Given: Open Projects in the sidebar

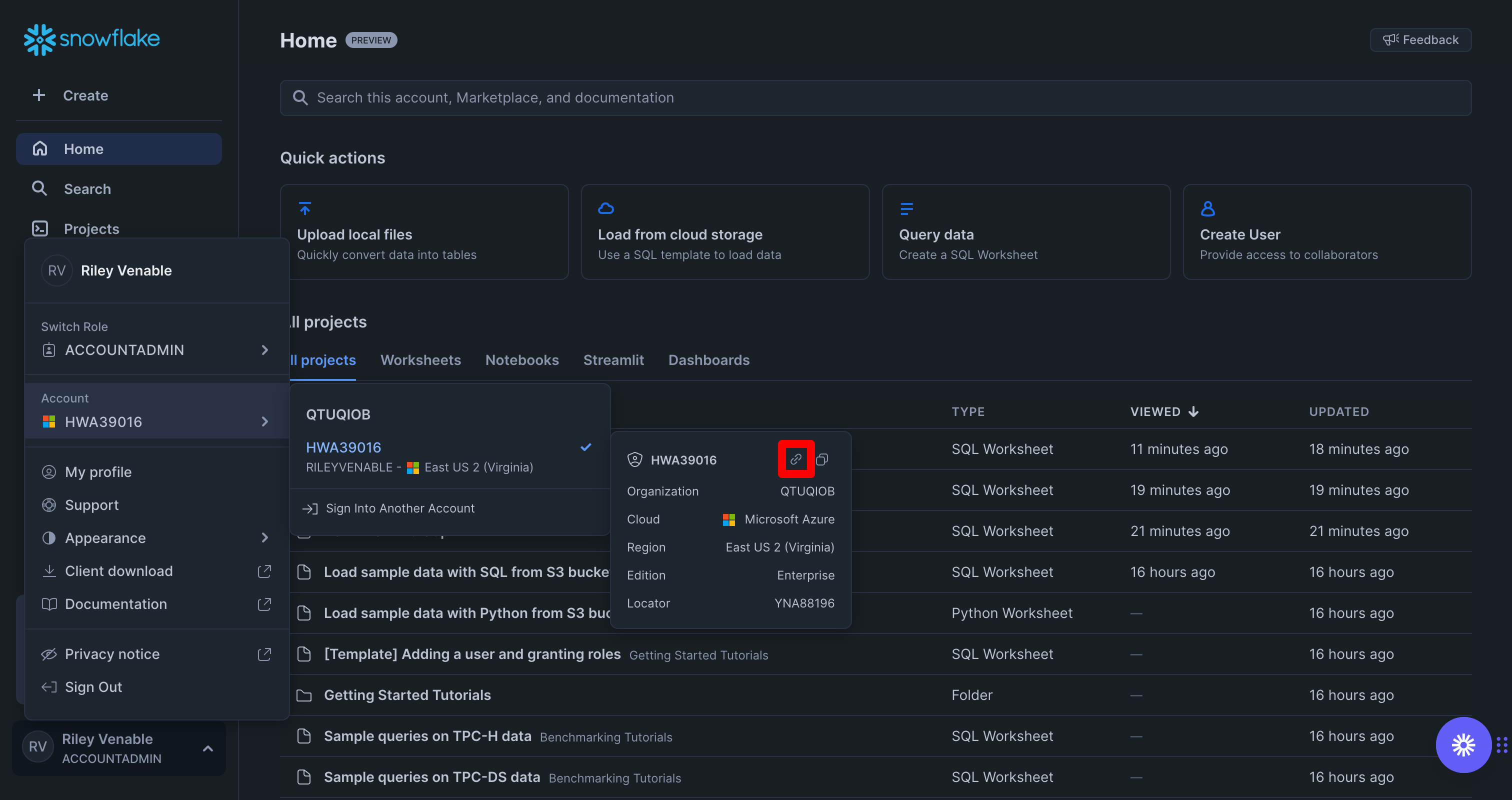Looking at the screenshot, I should 118,228.
